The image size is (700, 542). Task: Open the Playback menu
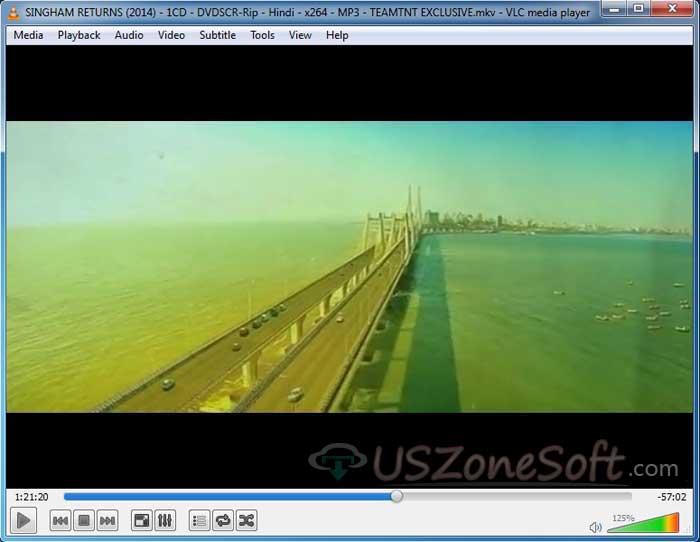79,35
